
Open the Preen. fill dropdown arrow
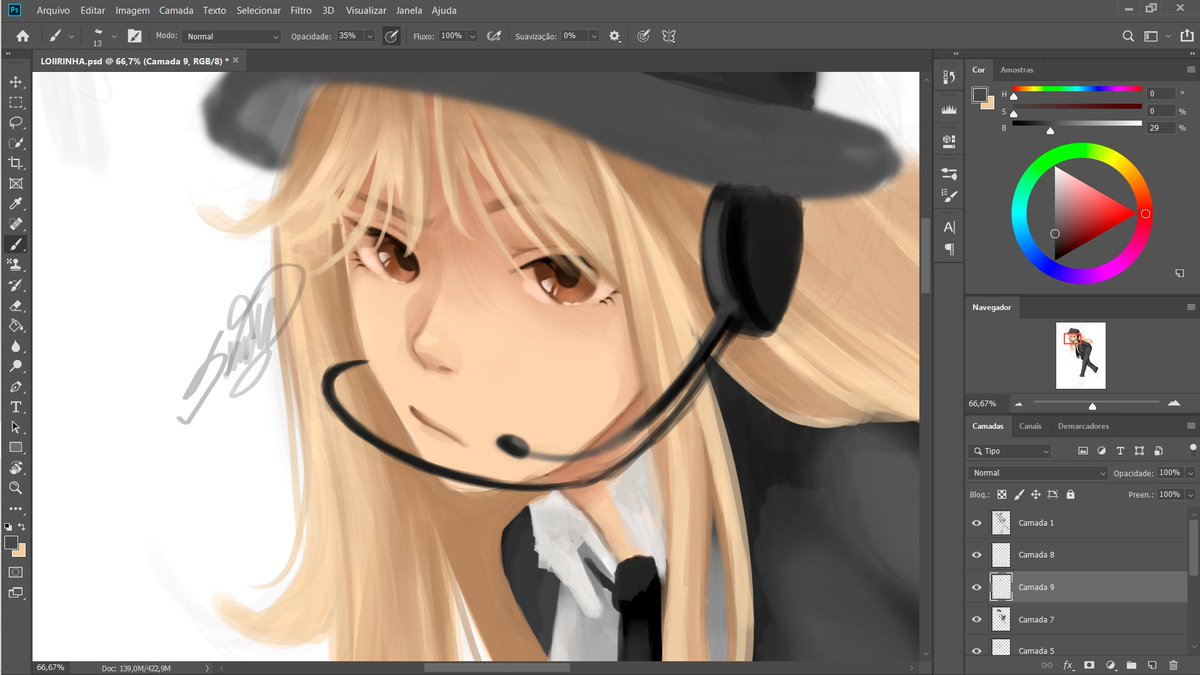[1191, 494]
